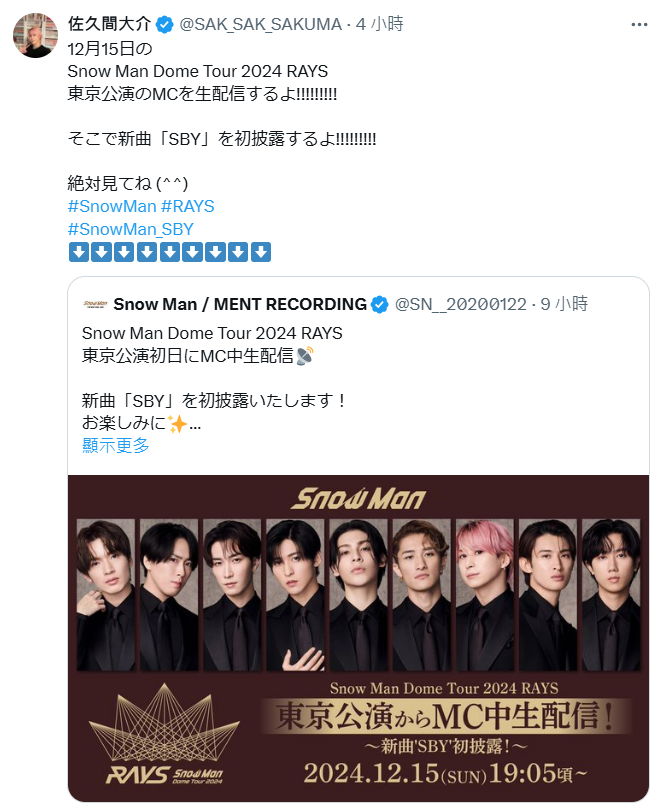Open the three-dot more options menu
Viewport: 665px width, 810px height.
click(639, 24)
